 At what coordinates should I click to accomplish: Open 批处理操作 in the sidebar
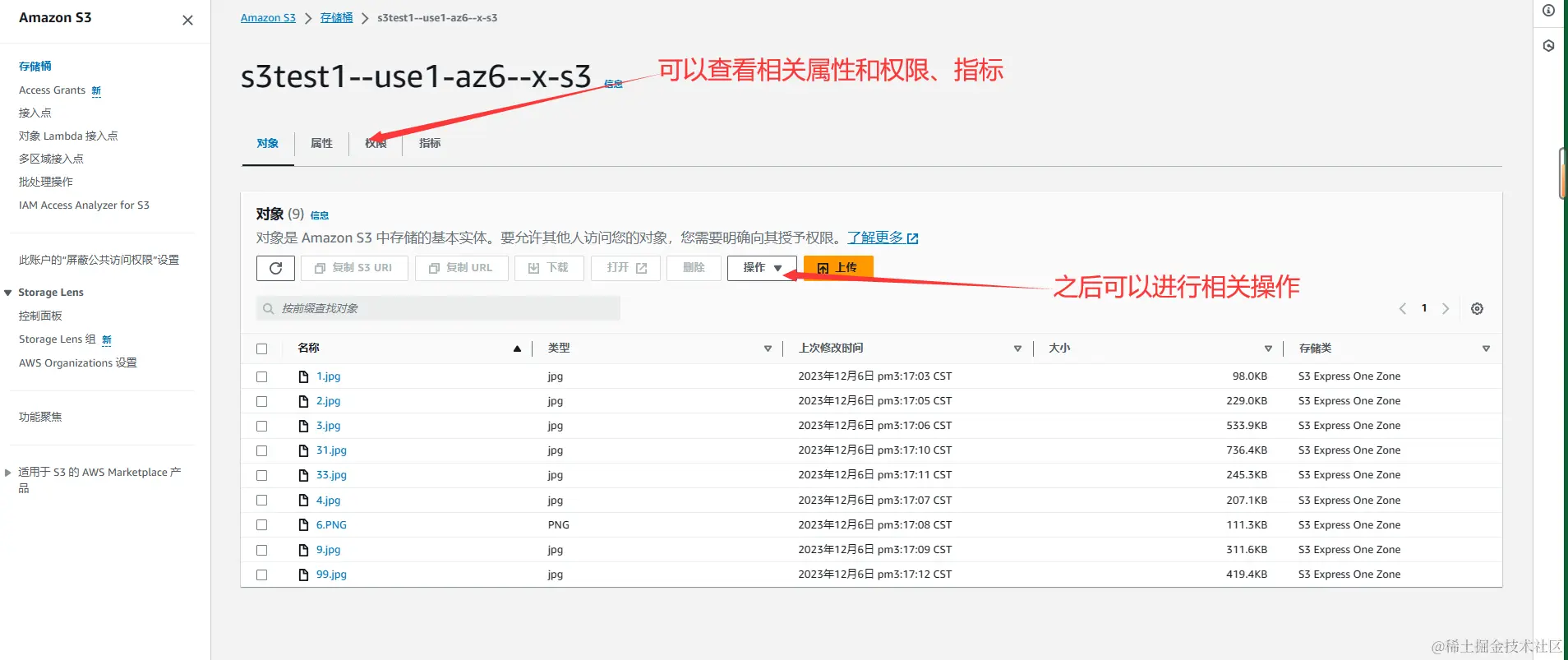46,182
